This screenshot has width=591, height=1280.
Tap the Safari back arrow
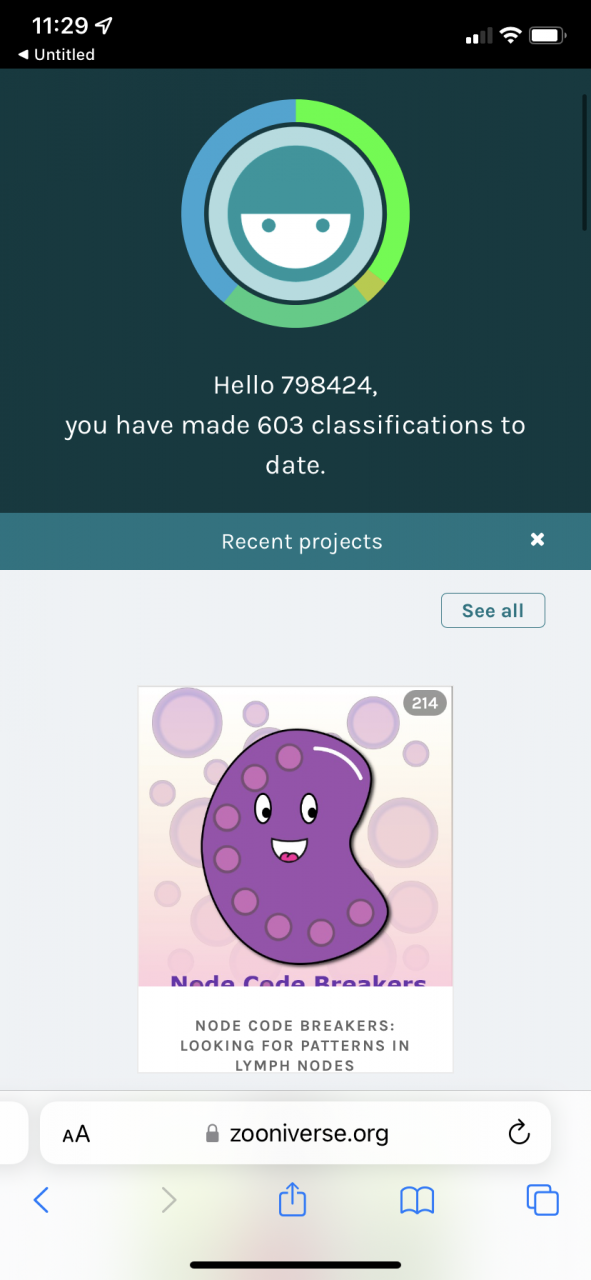(x=41, y=1200)
